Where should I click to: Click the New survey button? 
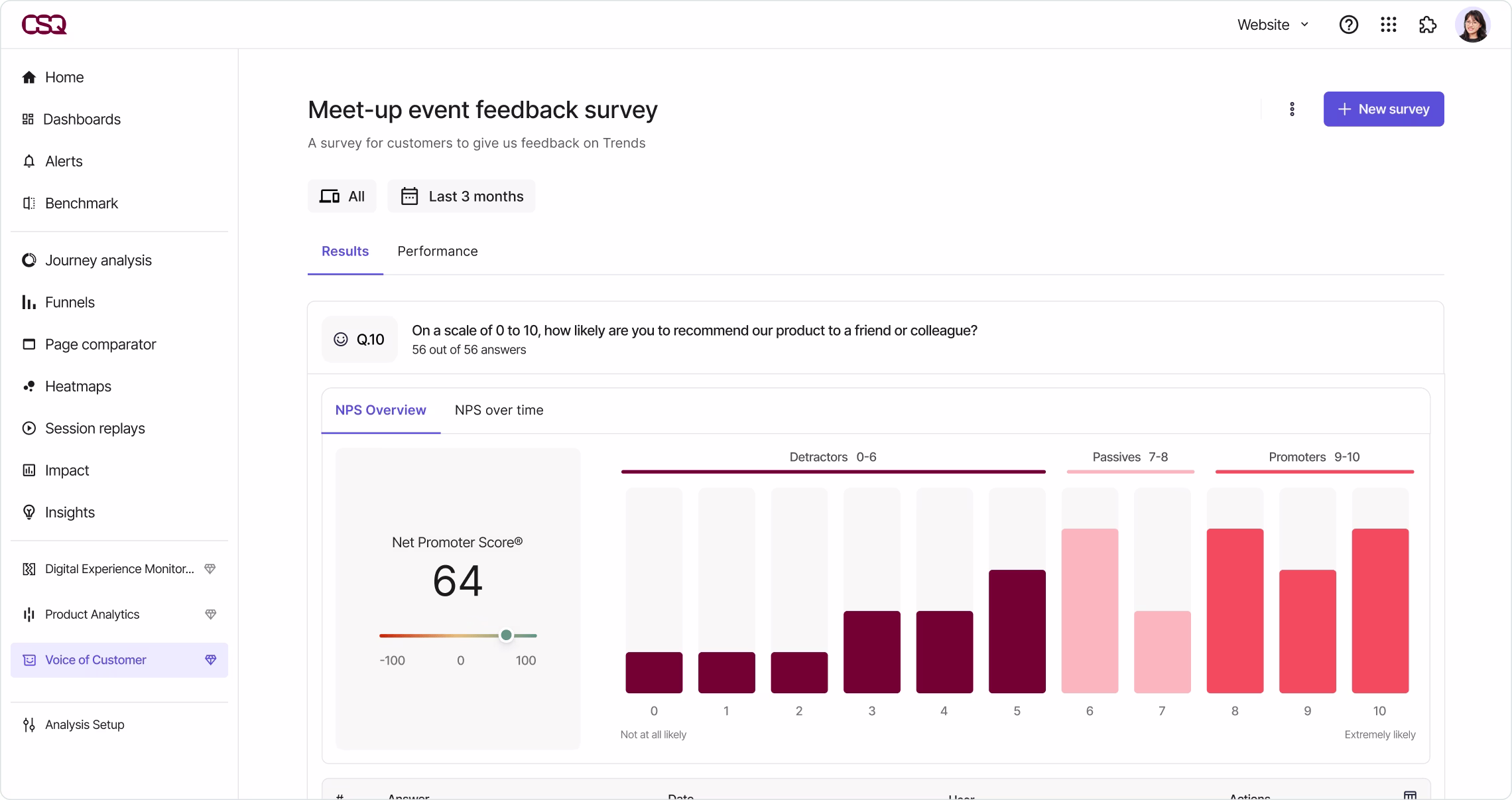click(1383, 109)
